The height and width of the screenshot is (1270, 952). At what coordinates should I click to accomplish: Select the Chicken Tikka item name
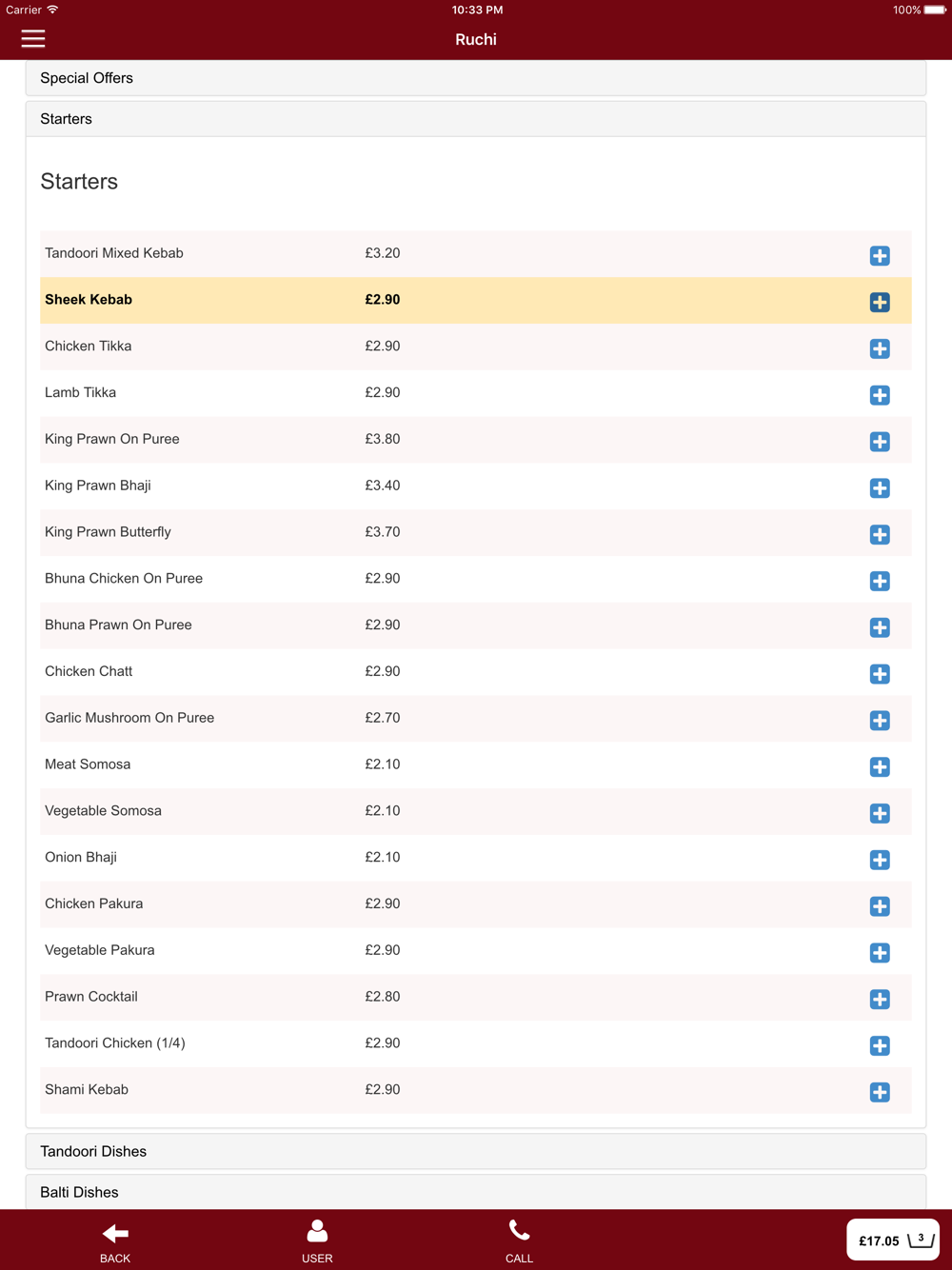click(89, 347)
